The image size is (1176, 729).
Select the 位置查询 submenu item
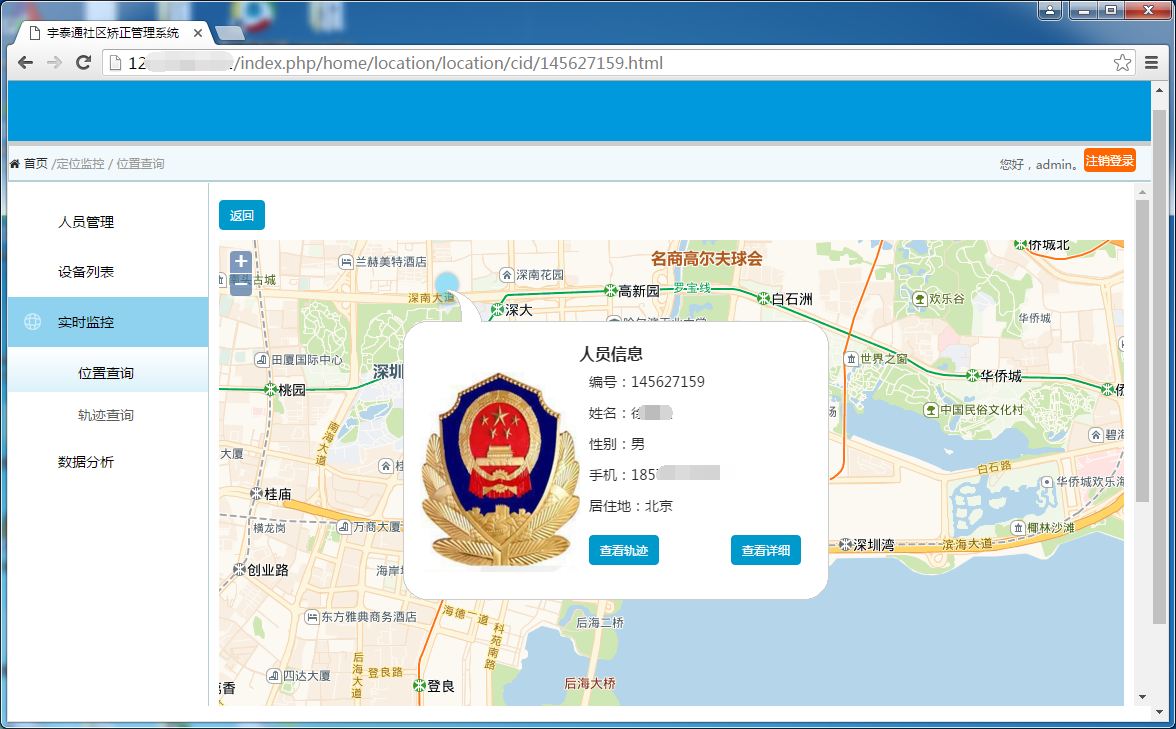[x=106, y=373]
